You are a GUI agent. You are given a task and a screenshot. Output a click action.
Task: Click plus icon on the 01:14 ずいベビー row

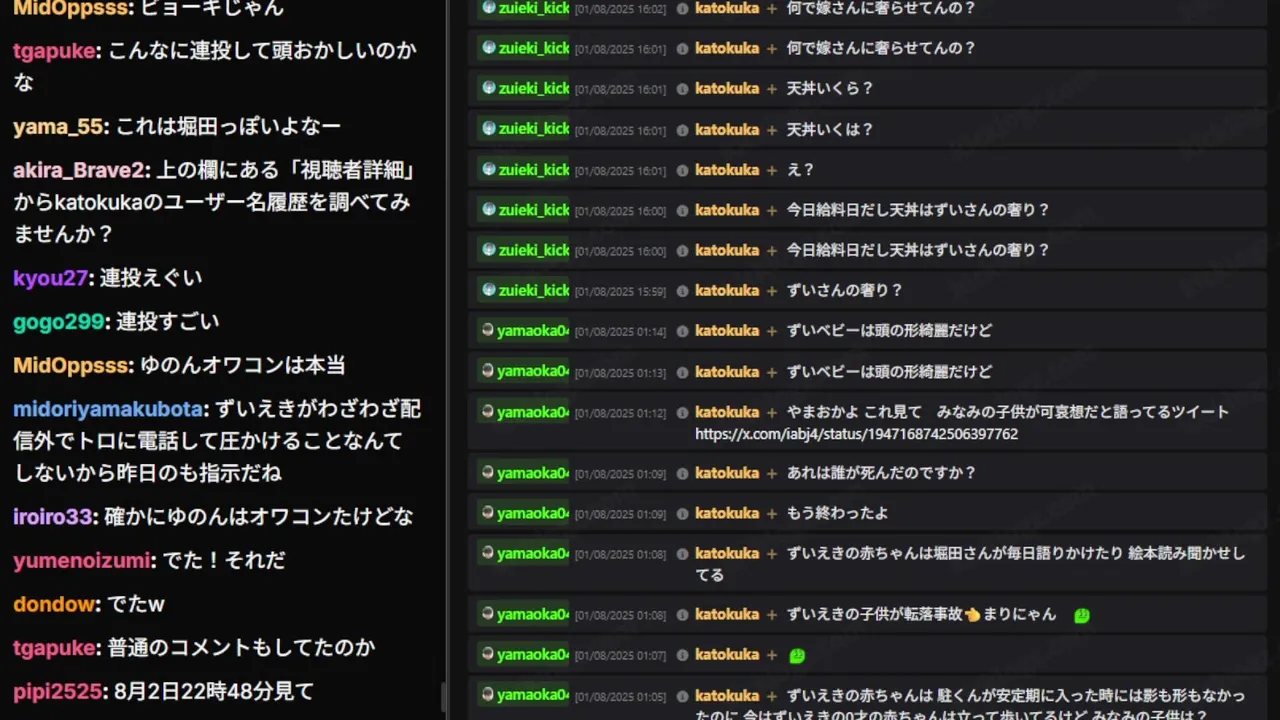(771, 331)
